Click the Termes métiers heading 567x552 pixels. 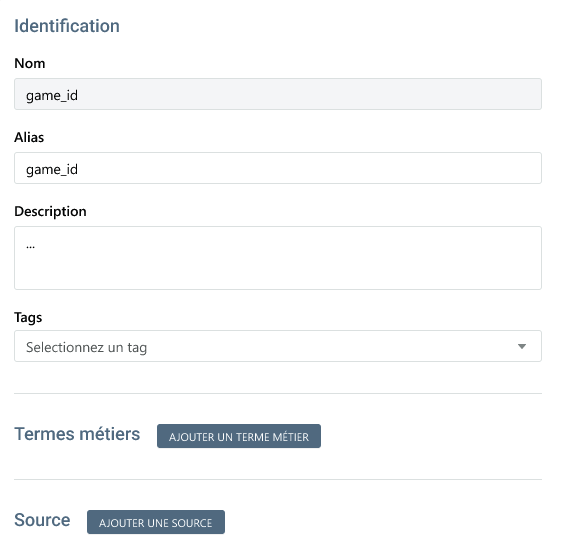click(77, 434)
